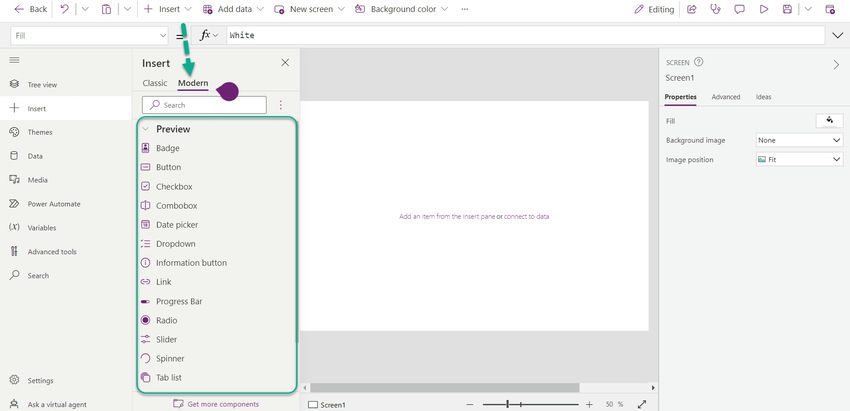The image size is (850, 411).
Task: Click the Insert pane search box
Action: 204,105
